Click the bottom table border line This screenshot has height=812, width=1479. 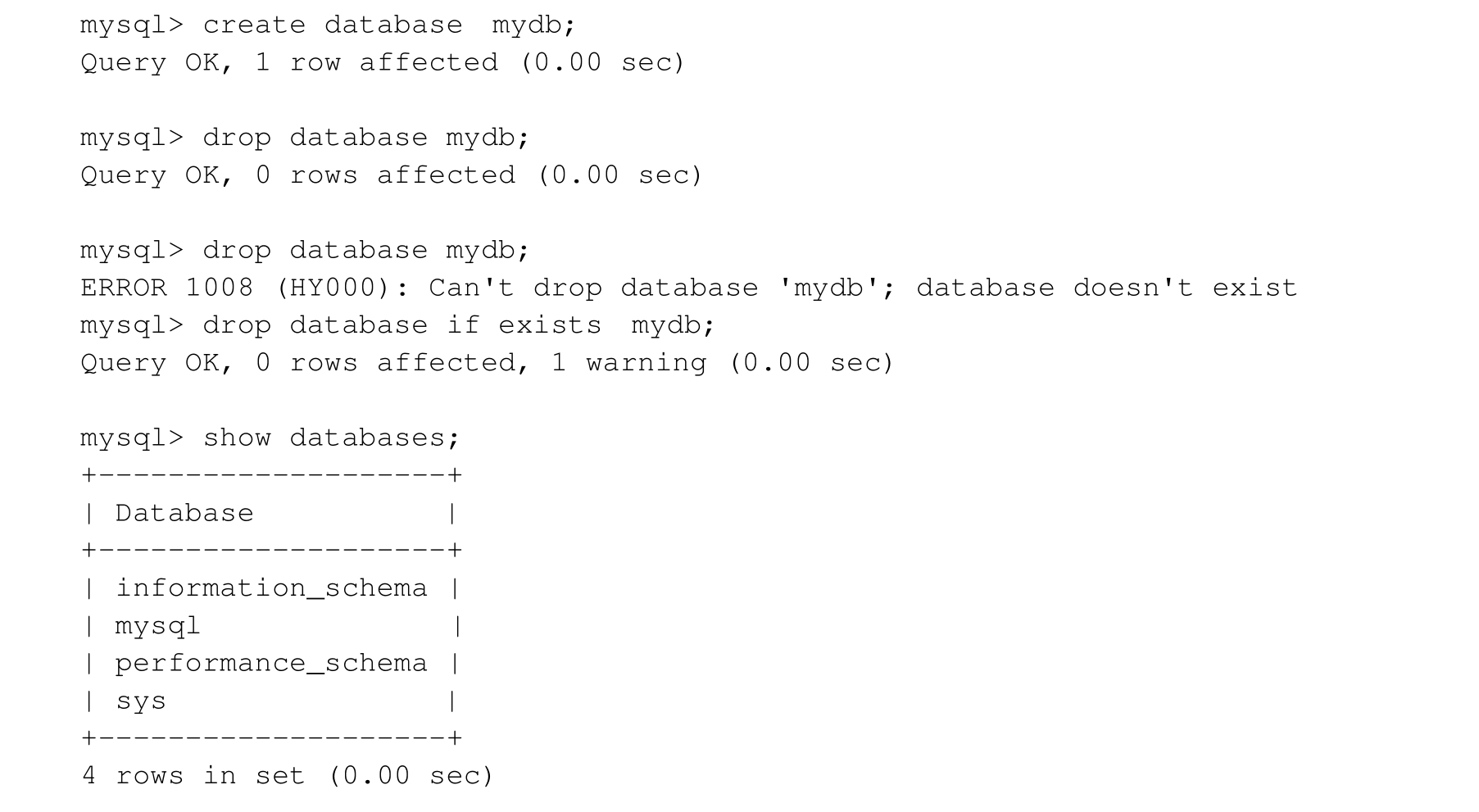[x=271, y=739]
